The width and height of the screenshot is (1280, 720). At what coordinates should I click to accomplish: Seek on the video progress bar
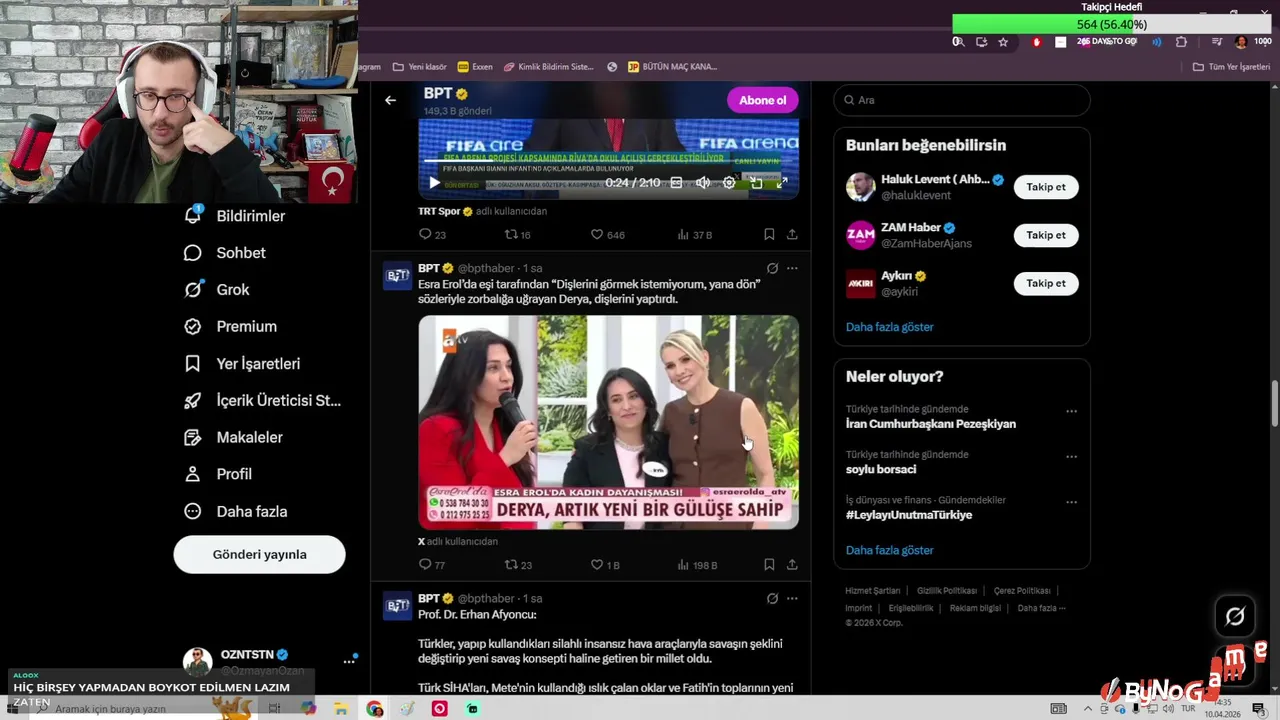point(608,160)
